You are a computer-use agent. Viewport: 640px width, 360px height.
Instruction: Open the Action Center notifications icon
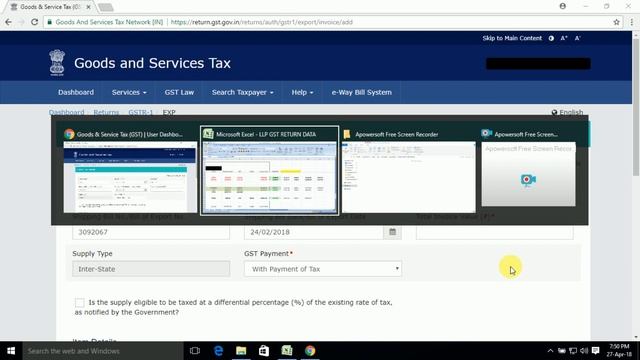(x=596, y=351)
